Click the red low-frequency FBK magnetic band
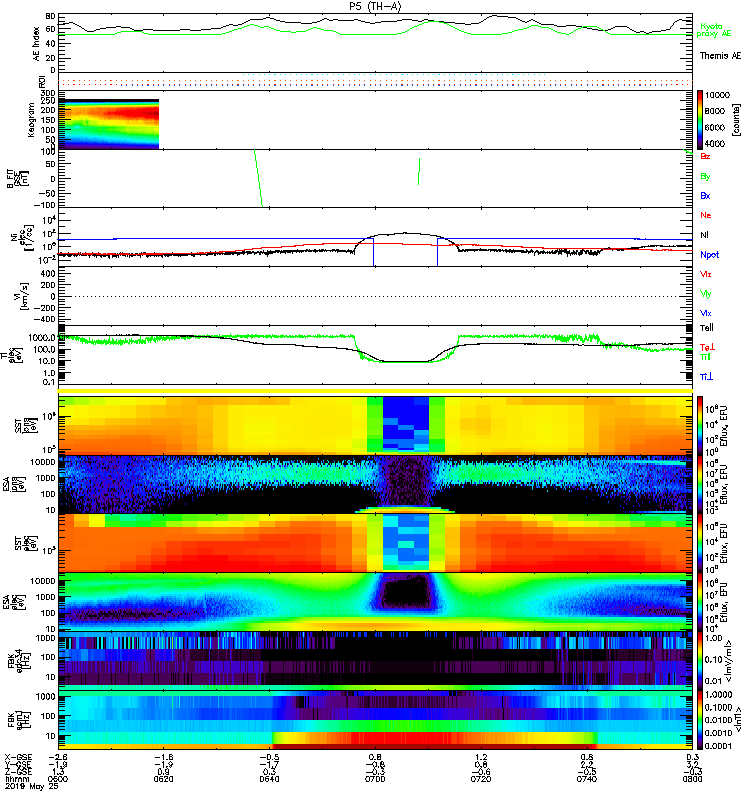 point(434,738)
